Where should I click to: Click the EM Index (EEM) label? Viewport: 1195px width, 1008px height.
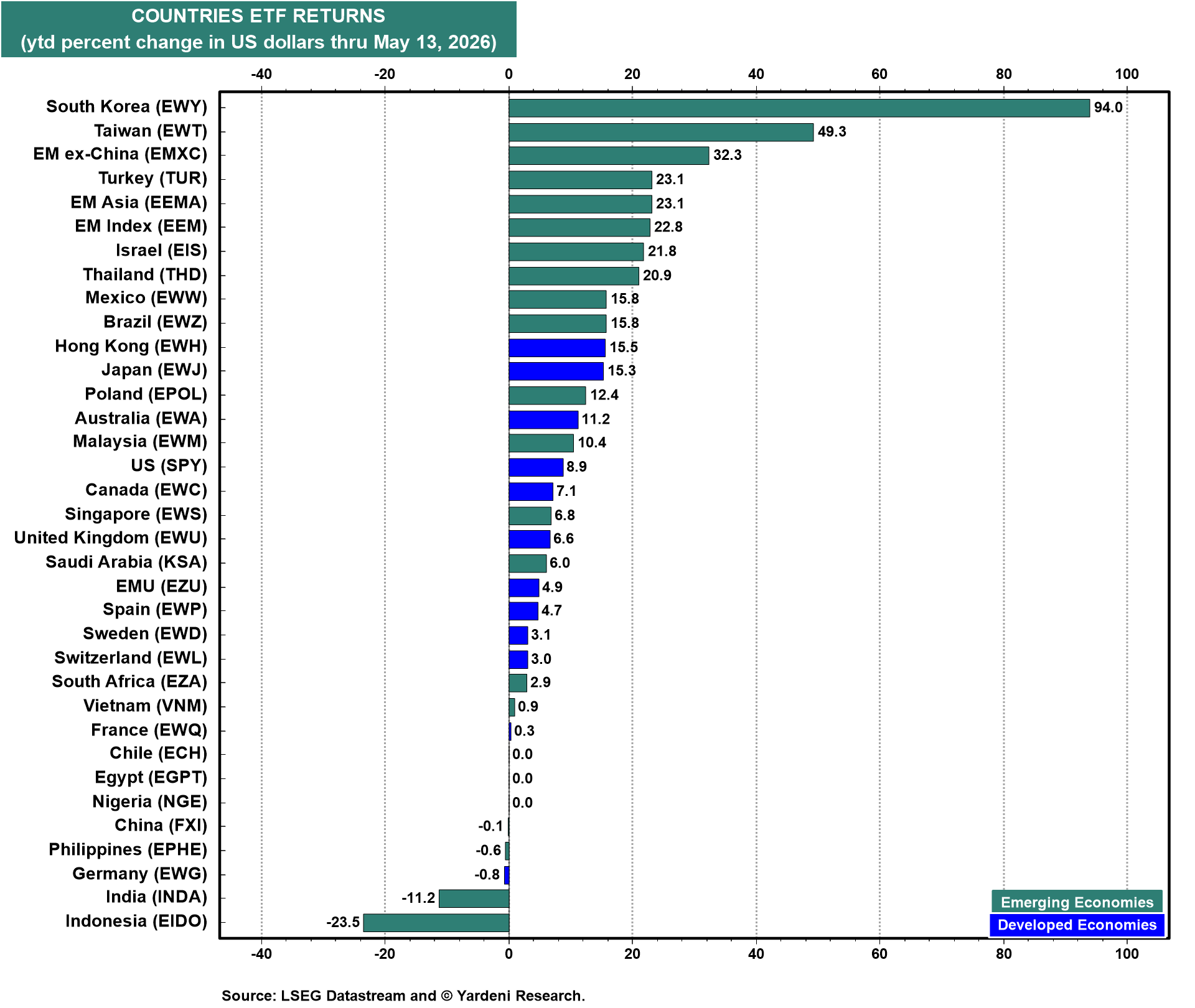coord(141,226)
